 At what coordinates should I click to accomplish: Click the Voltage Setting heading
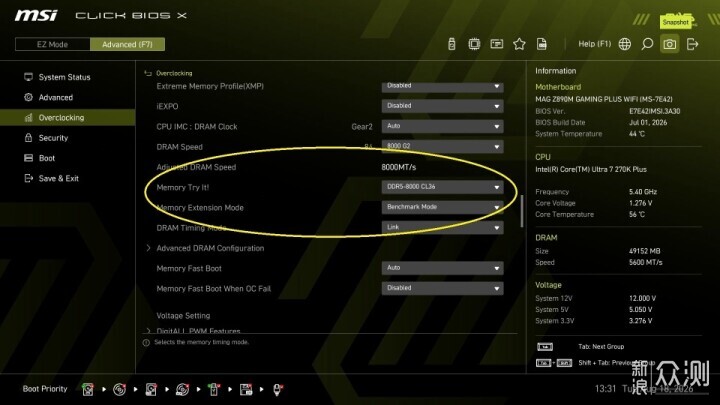[x=183, y=315]
